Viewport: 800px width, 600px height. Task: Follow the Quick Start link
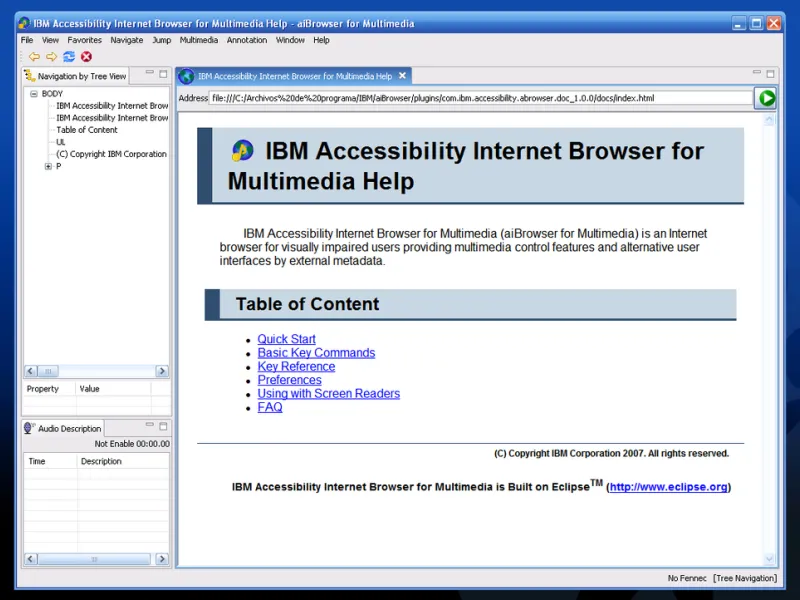(x=286, y=339)
